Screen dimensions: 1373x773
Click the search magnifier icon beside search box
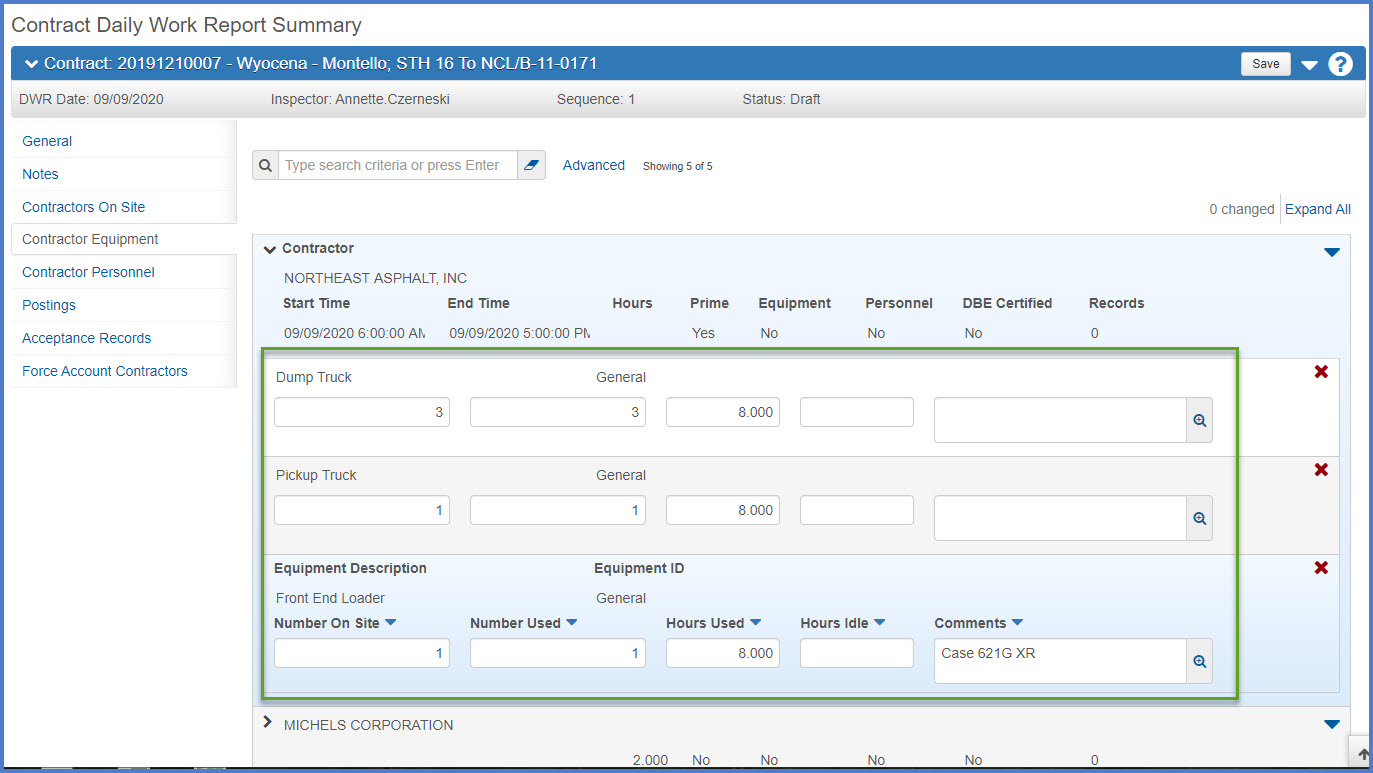[x=265, y=166]
